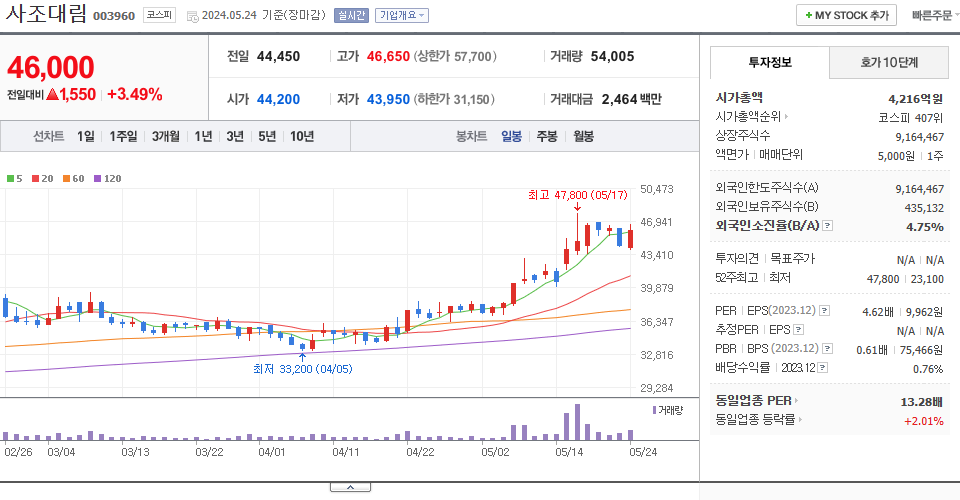Image resolution: width=960 pixels, height=500 pixels.
Task: Click the purple 120-day moving average legend
Action: [x=108, y=179]
